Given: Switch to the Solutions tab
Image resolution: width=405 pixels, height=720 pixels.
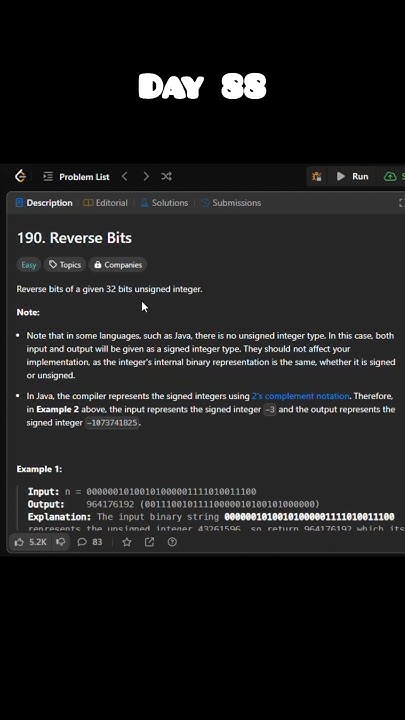Looking at the screenshot, I should tap(164, 202).
